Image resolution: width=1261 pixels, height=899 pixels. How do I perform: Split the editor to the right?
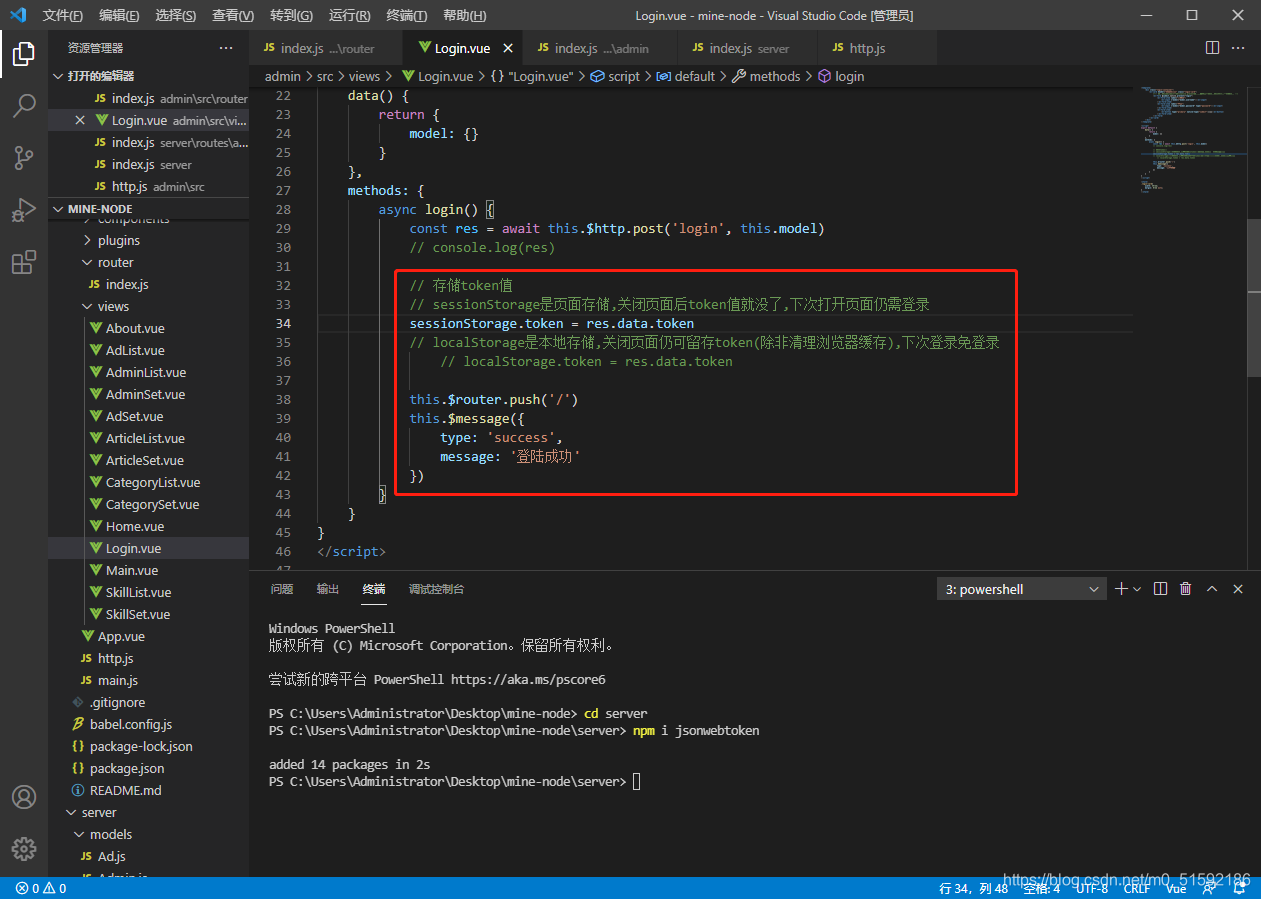point(1212,48)
